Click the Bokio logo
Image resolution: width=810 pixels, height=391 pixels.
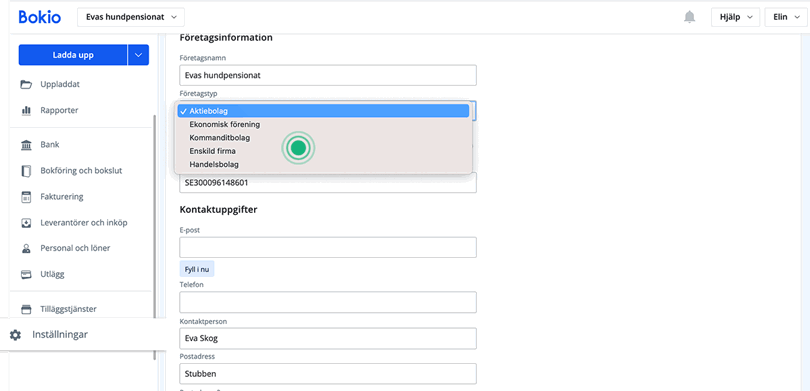pyautogui.click(x=40, y=17)
